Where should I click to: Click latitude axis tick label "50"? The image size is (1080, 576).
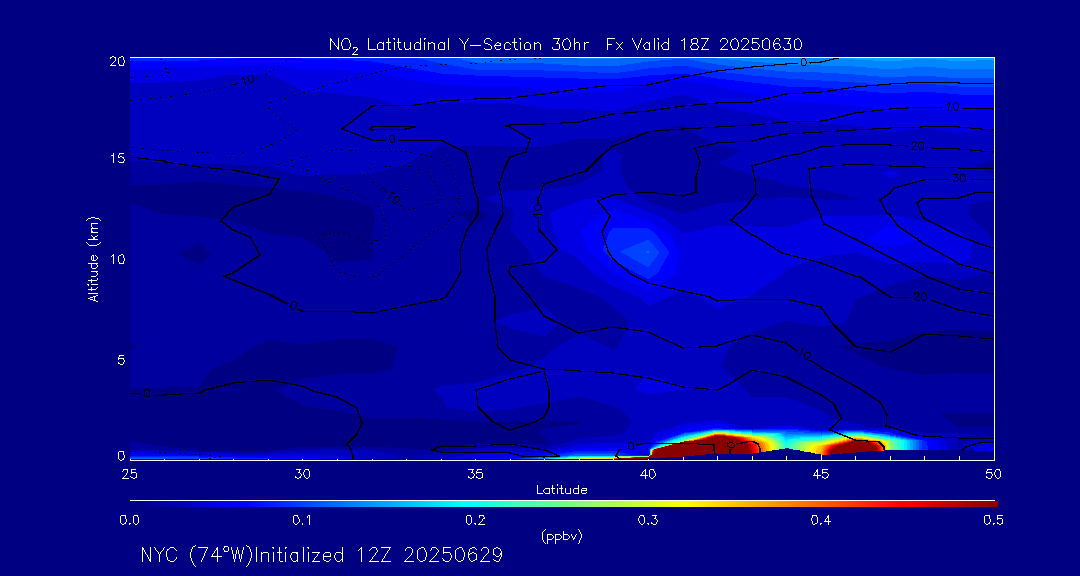994,474
